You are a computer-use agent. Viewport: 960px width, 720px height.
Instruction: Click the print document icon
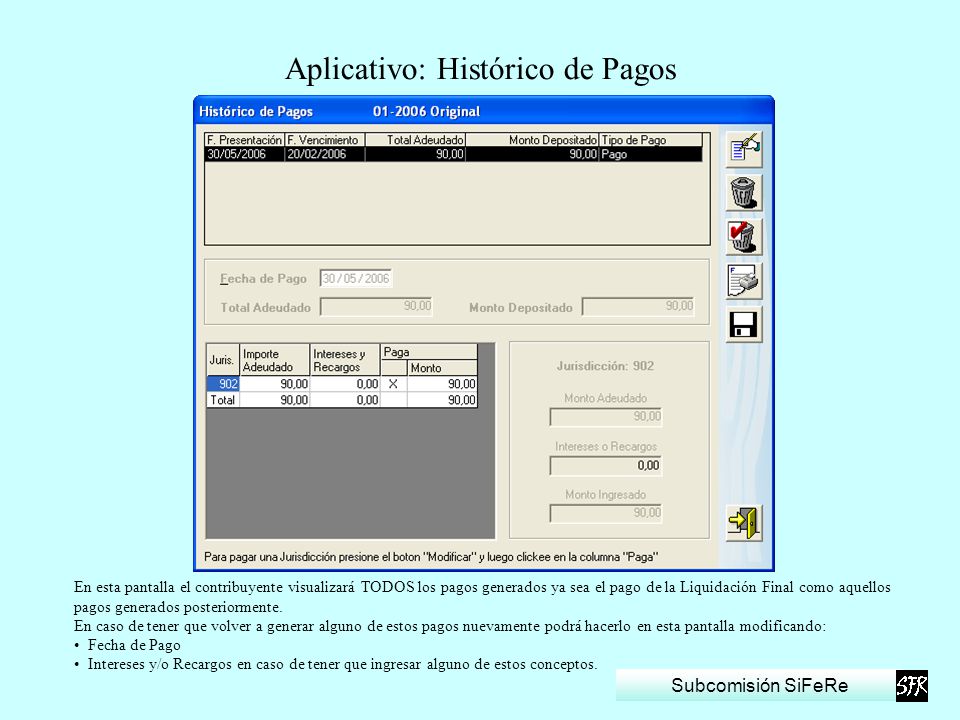[x=744, y=281]
